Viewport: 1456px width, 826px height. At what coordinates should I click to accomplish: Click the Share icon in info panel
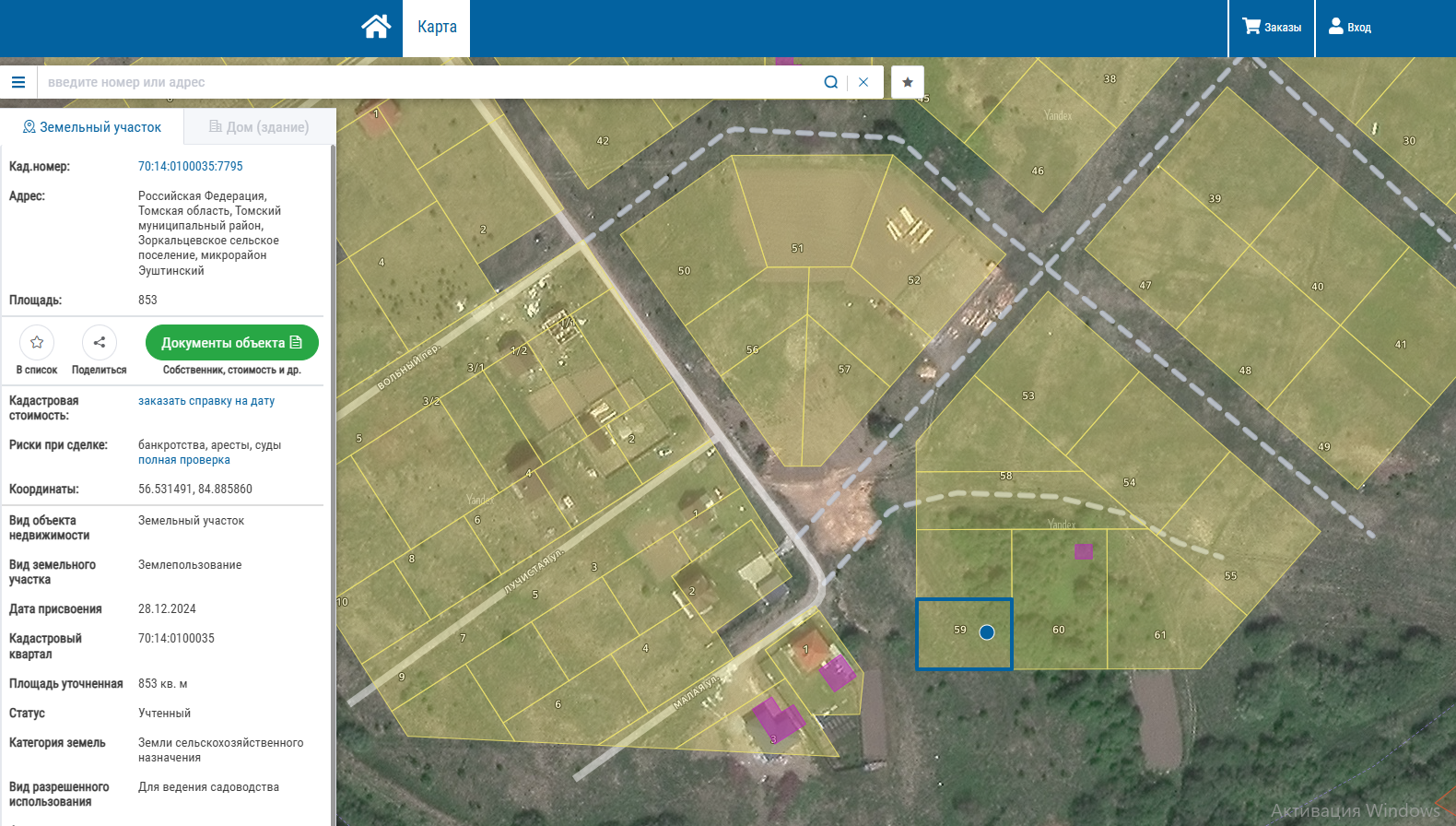100,343
